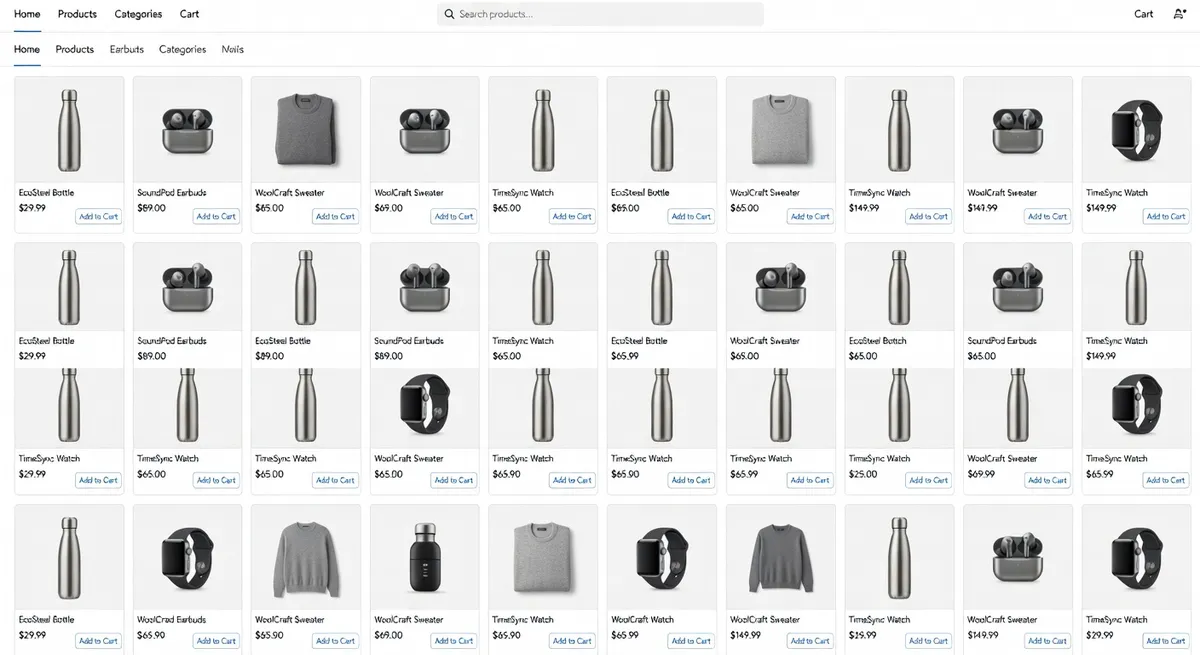Viewport: 1200px width, 655px height.
Task: Open the black bottle product image
Action: pyautogui.click(x=425, y=557)
